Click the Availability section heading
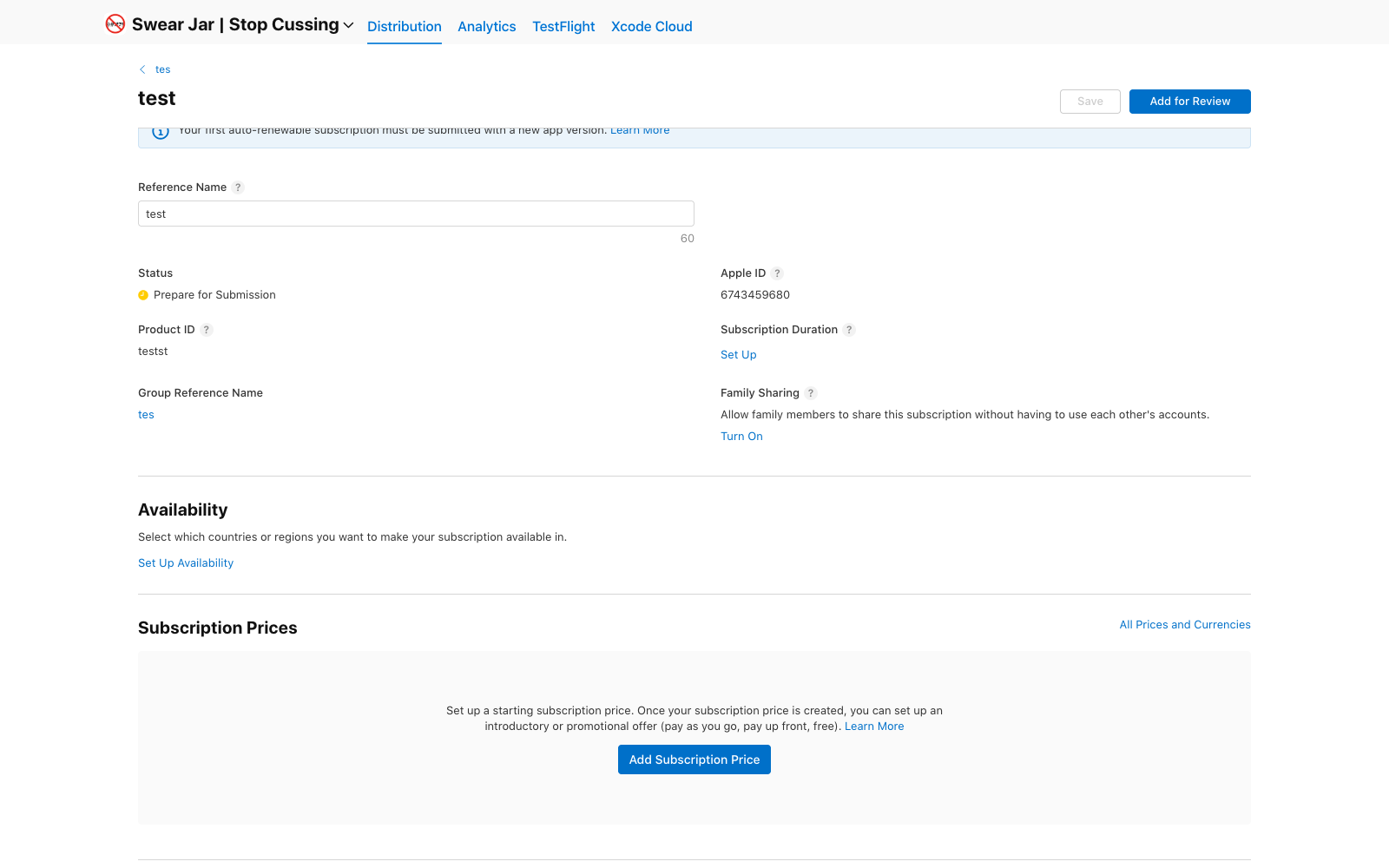The height and width of the screenshot is (868, 1389). point(183,510)
